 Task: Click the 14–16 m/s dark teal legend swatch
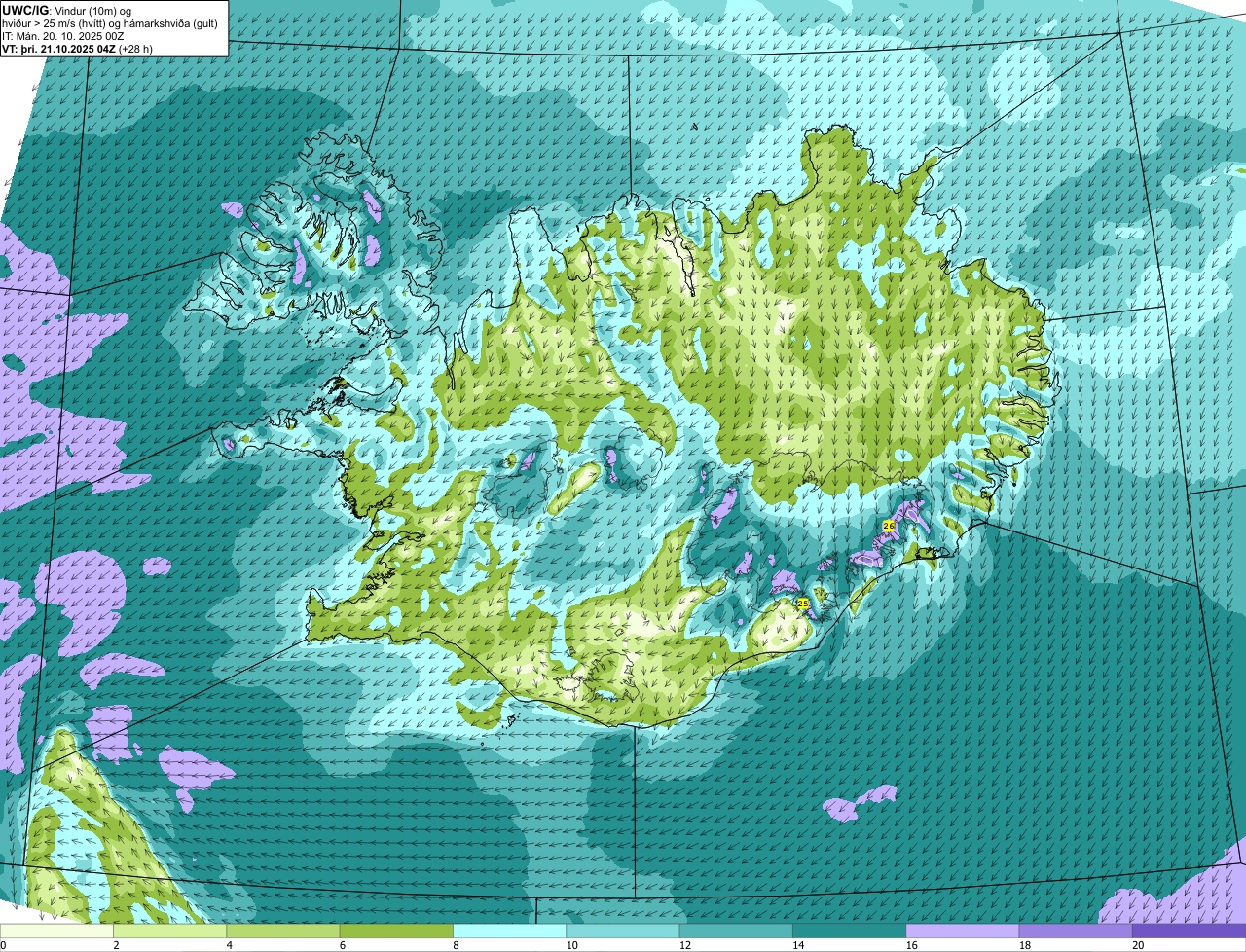(849, 932)
